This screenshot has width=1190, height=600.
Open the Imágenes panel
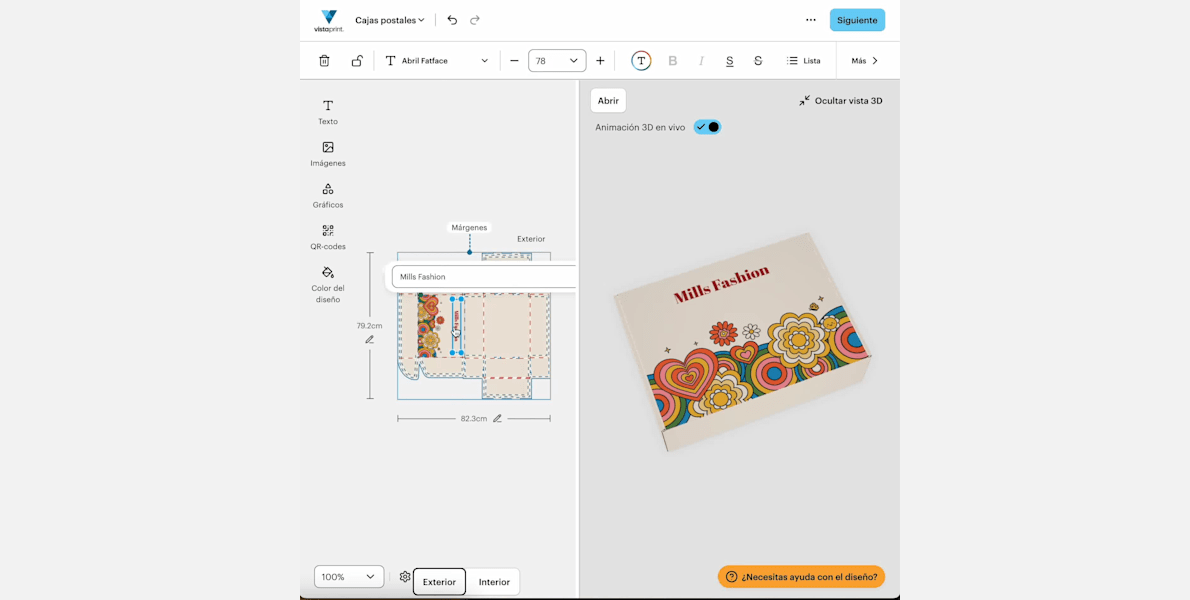coord(328,154)
